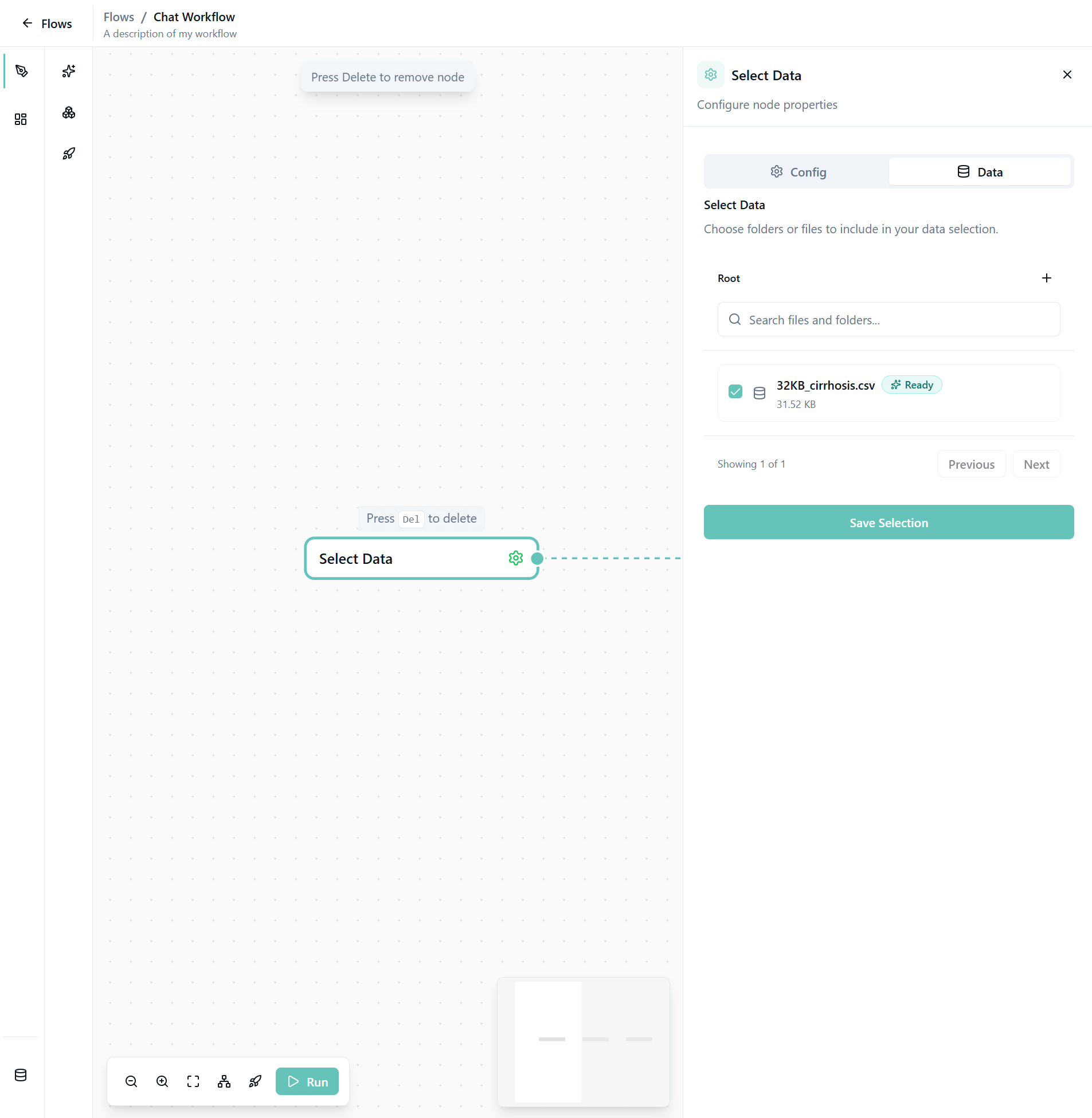The image size is (1092, 1118).
Task: Open the blocks components icon
Action: [69, 113]
